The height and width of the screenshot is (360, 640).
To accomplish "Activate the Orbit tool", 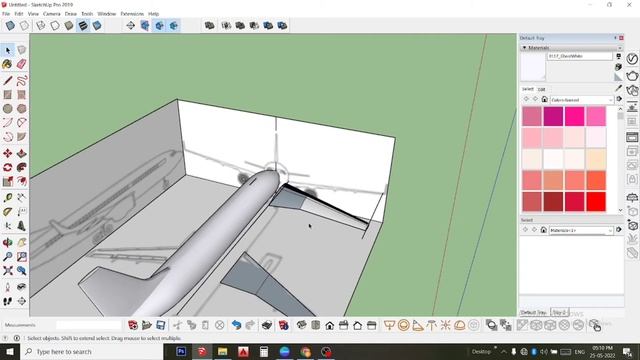I will pyautogui.click(x=7, y=242).
